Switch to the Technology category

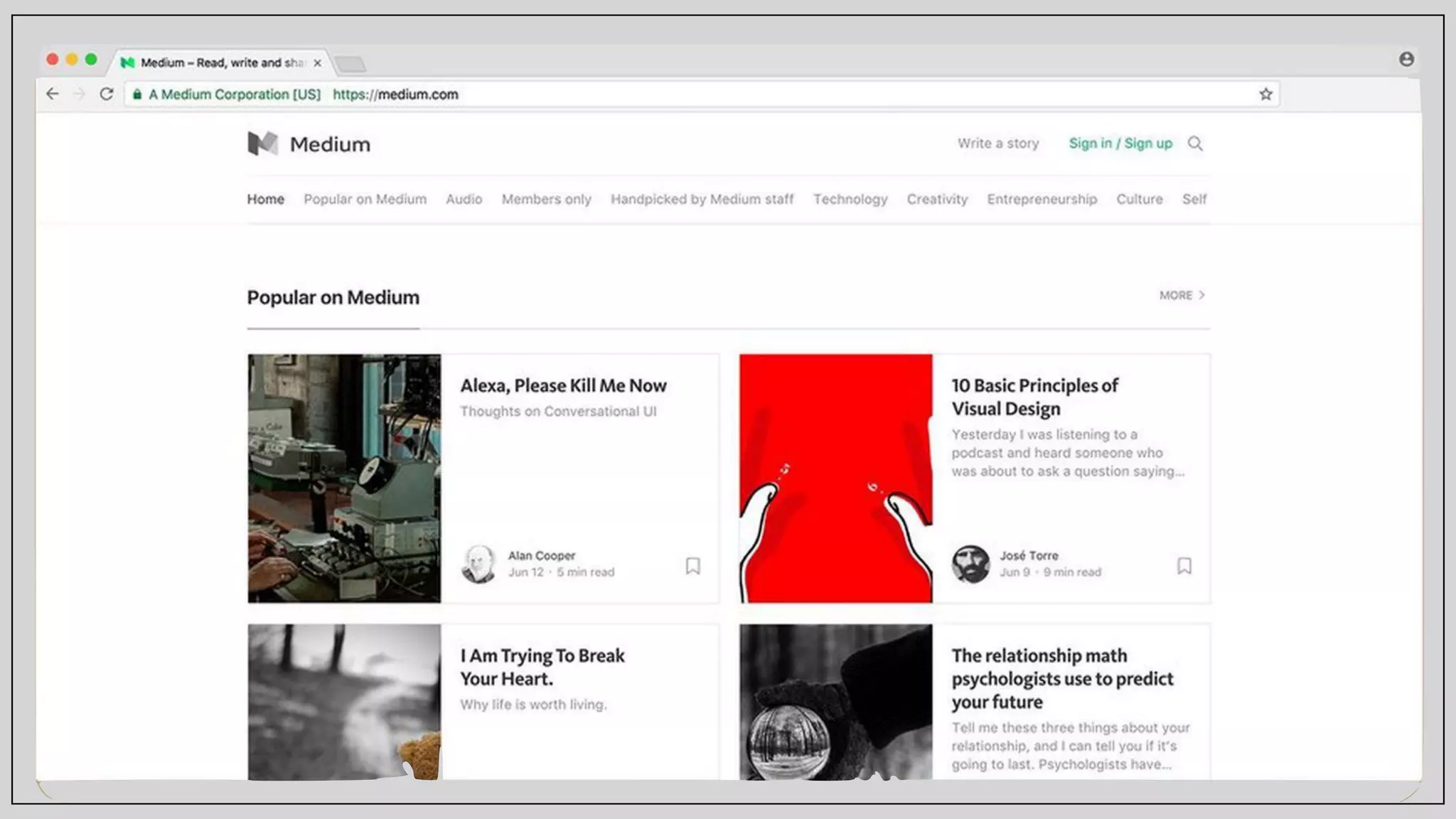[x=850, y=199]
